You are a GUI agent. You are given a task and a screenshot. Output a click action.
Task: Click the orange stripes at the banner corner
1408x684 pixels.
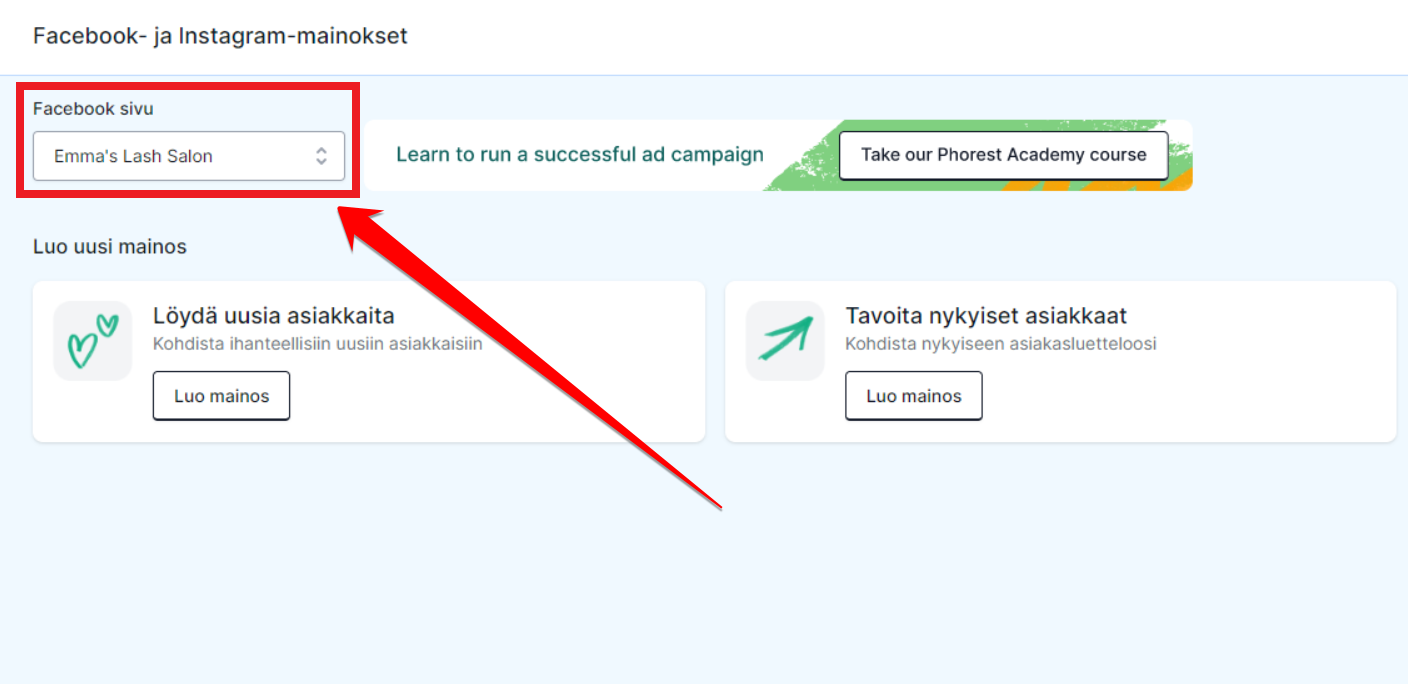[x=1100, y=185]
